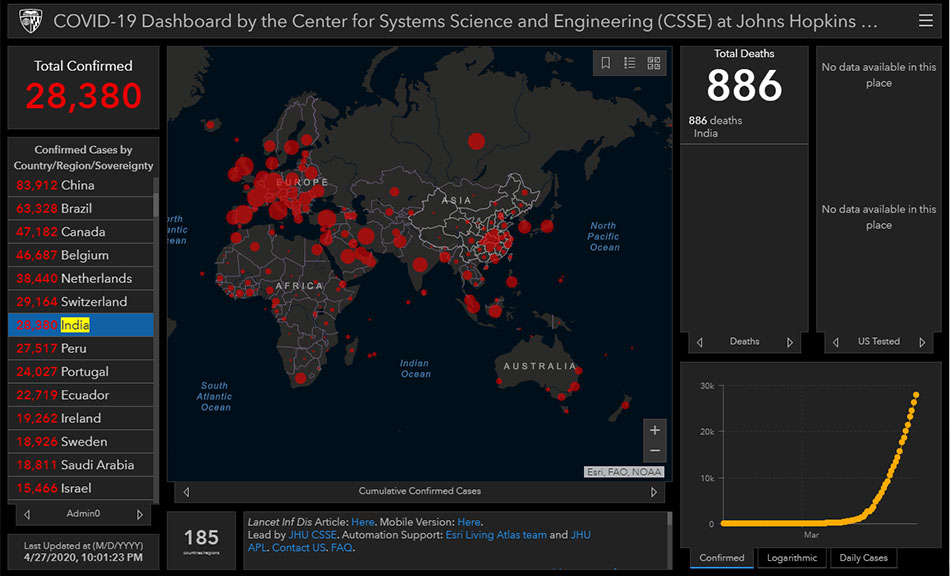Switch to the Confirmed chart tab
The height and width of the screenshot is (576, 950).
(x=722, y=558)
